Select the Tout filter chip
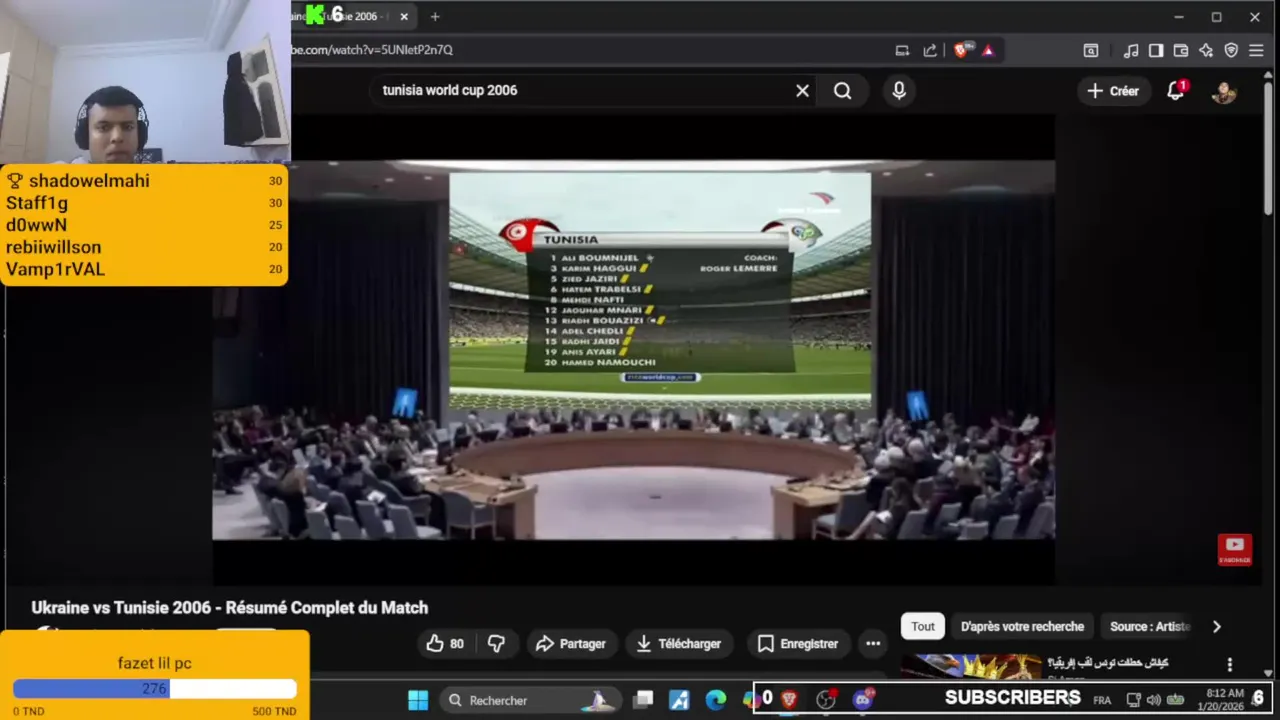The width and height of the screenshot is (1280, 720). coord(923,627)
